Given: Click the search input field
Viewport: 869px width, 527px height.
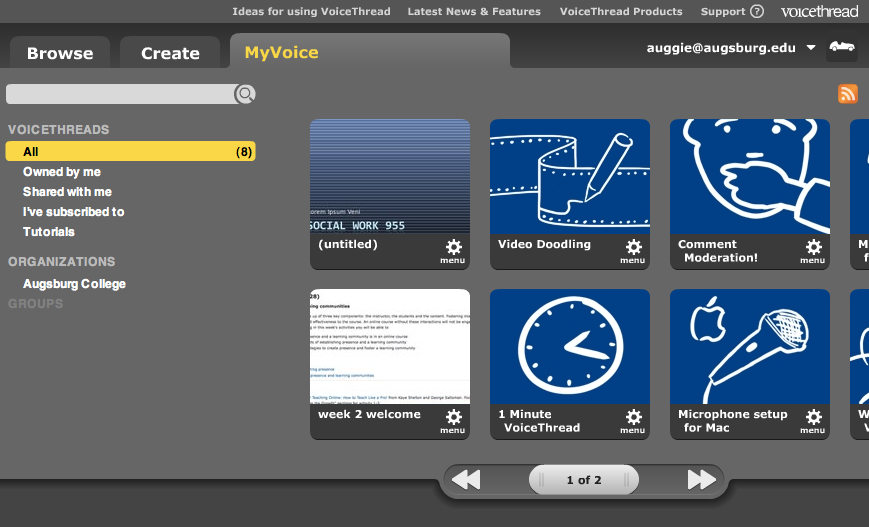Looking at the screenshot, I should 120,94.
